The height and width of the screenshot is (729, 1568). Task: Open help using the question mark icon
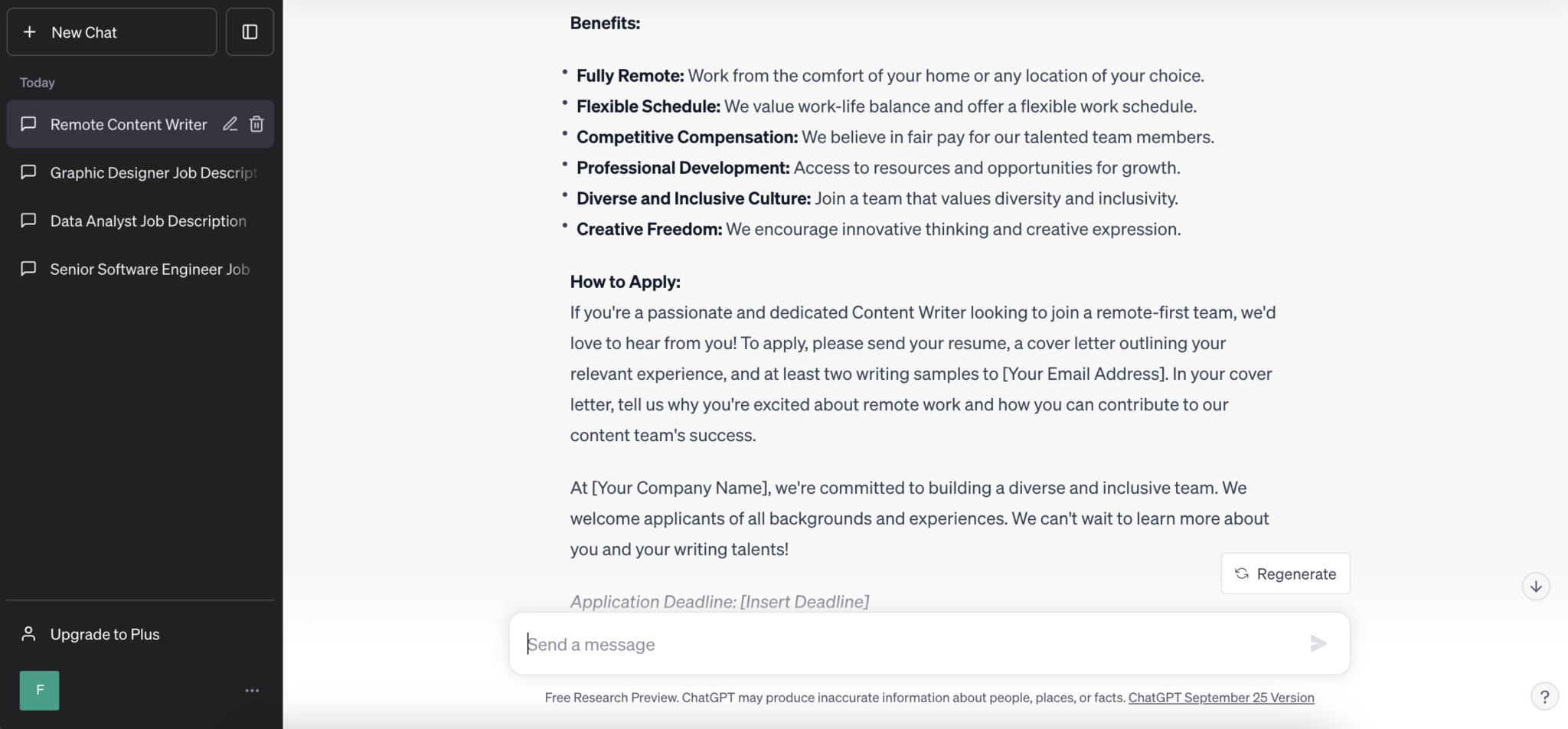(1545, 696)
